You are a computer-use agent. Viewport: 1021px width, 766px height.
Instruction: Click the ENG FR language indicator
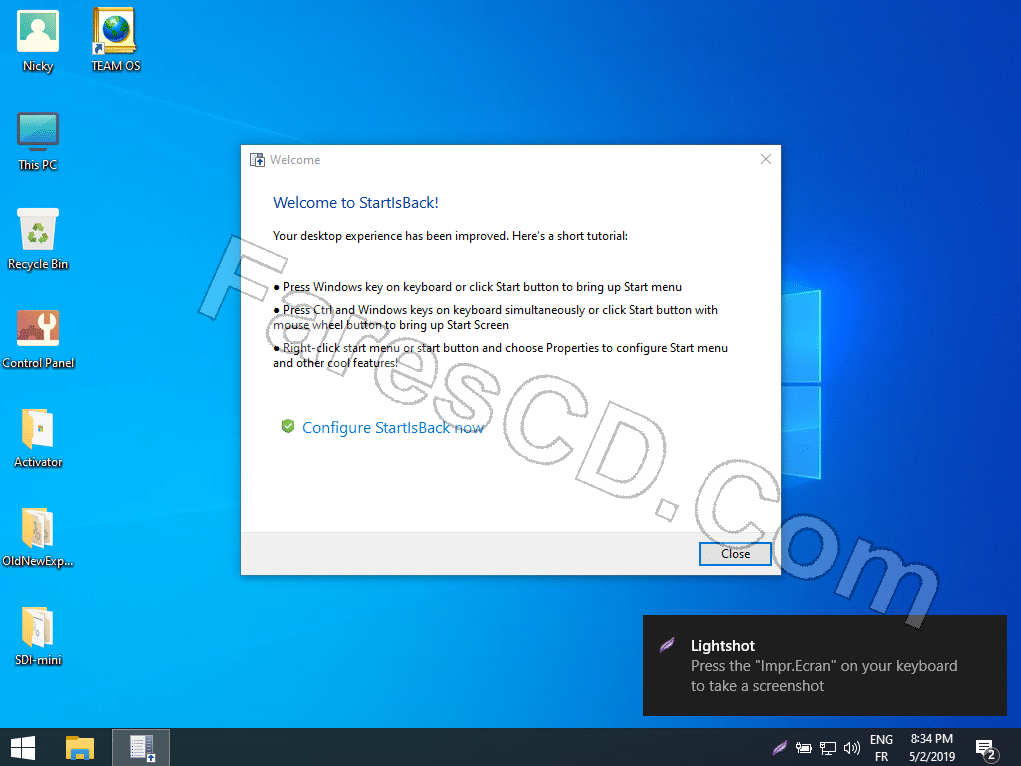[x=881, y=748]
